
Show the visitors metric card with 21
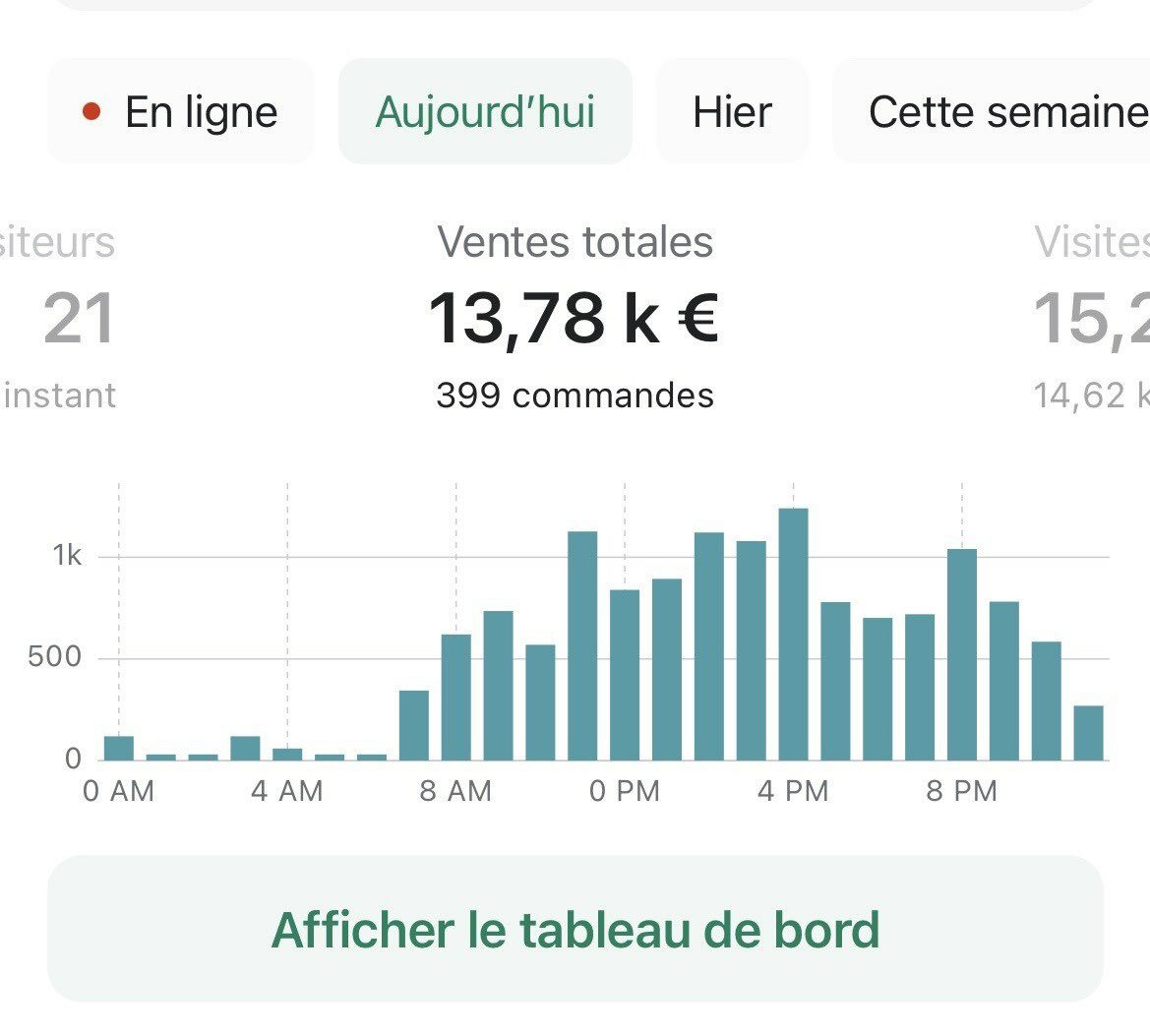click(x=59, y=316)
